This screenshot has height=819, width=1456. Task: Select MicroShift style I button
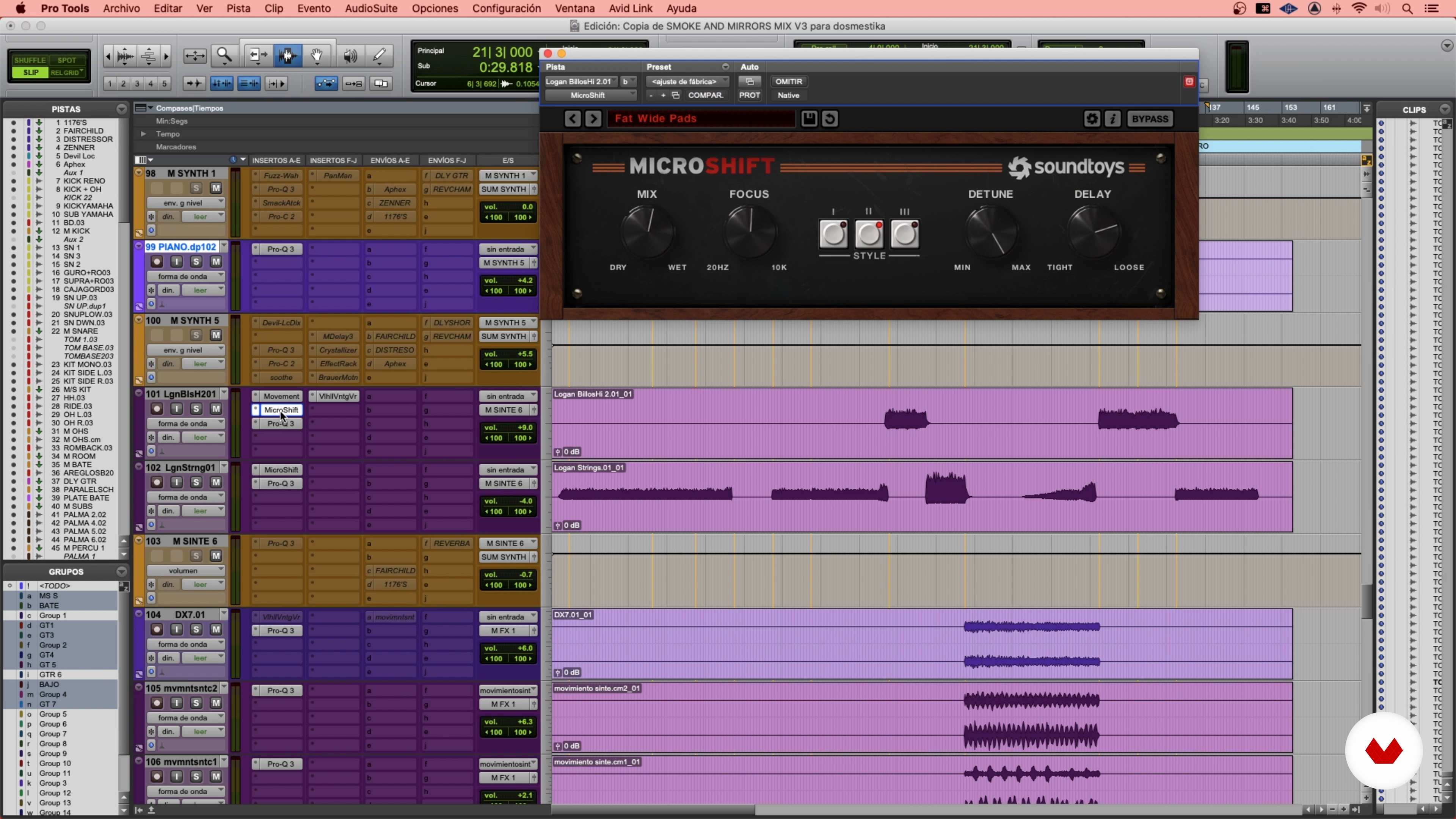[x=833, y=234]
